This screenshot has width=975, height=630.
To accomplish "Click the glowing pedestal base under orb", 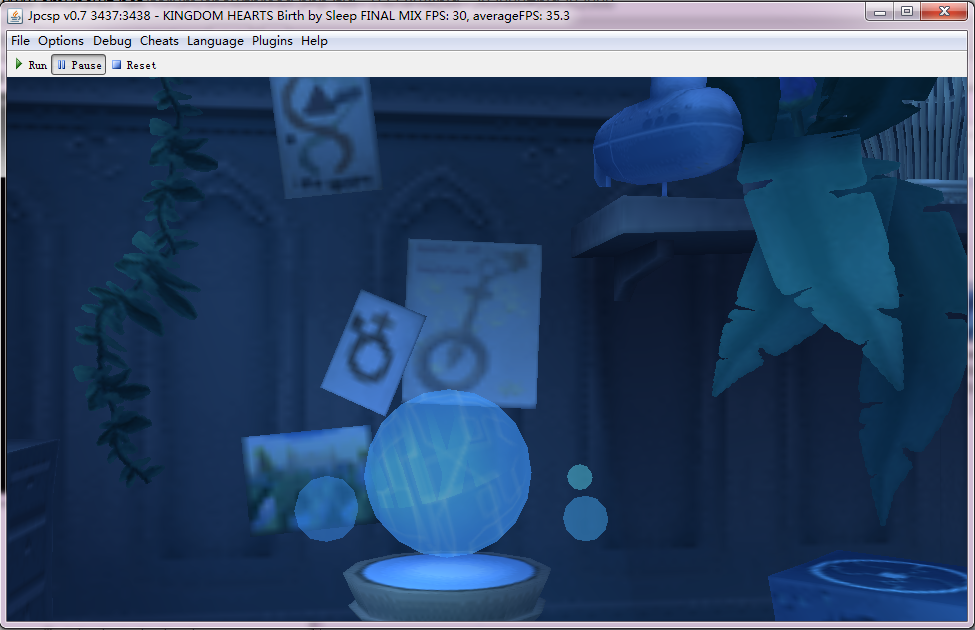I will click(446, 580).
